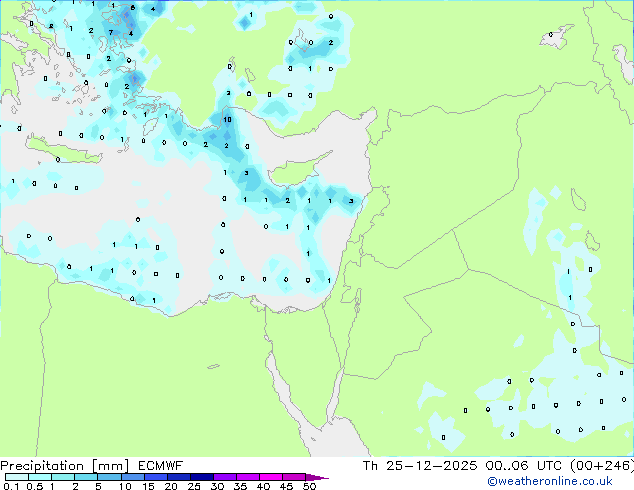Click the '50' legend scale value
The image size is (634, 490).
click(309, 486)
